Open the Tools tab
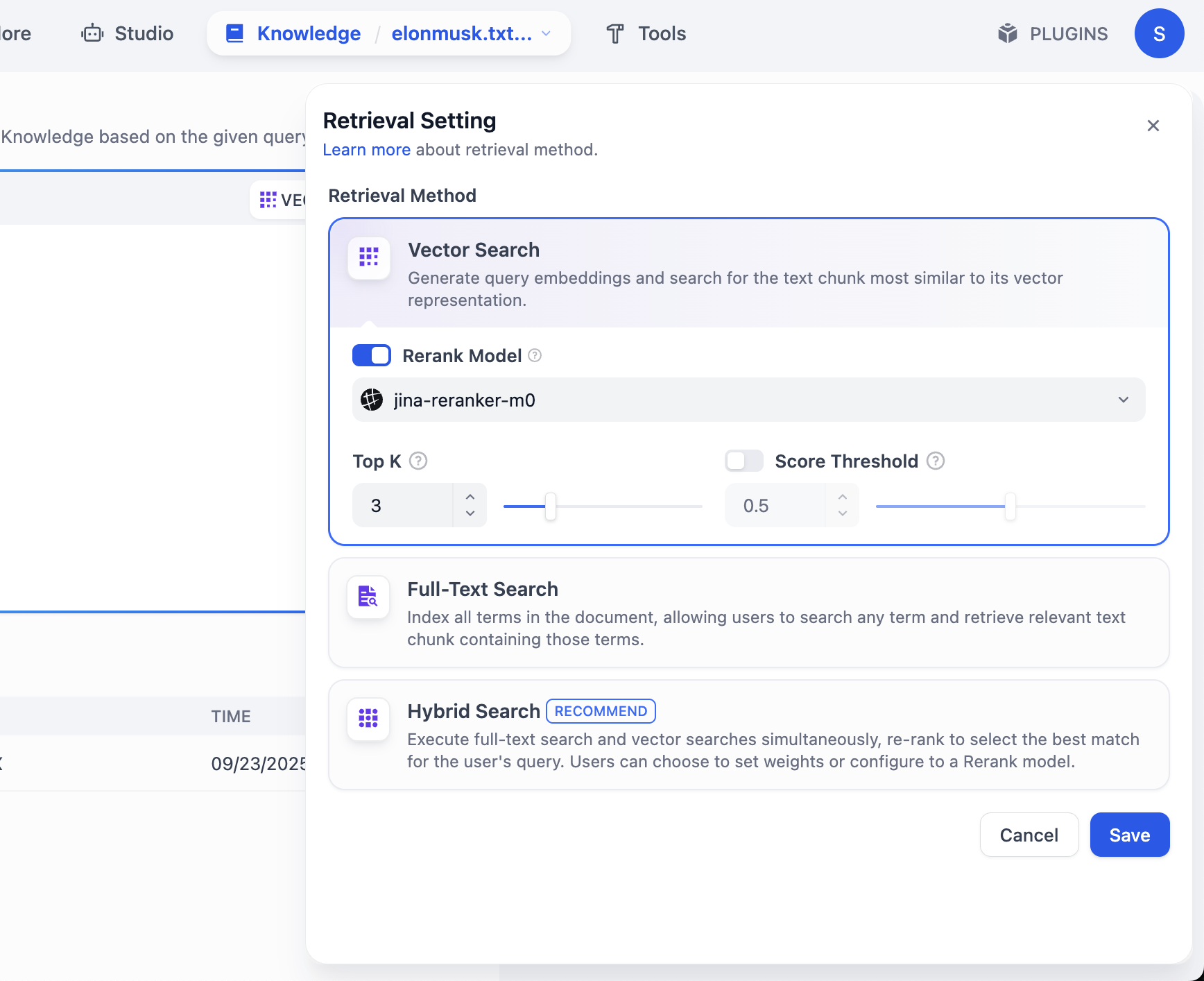Screen dimensions: 1204x981 646,33
